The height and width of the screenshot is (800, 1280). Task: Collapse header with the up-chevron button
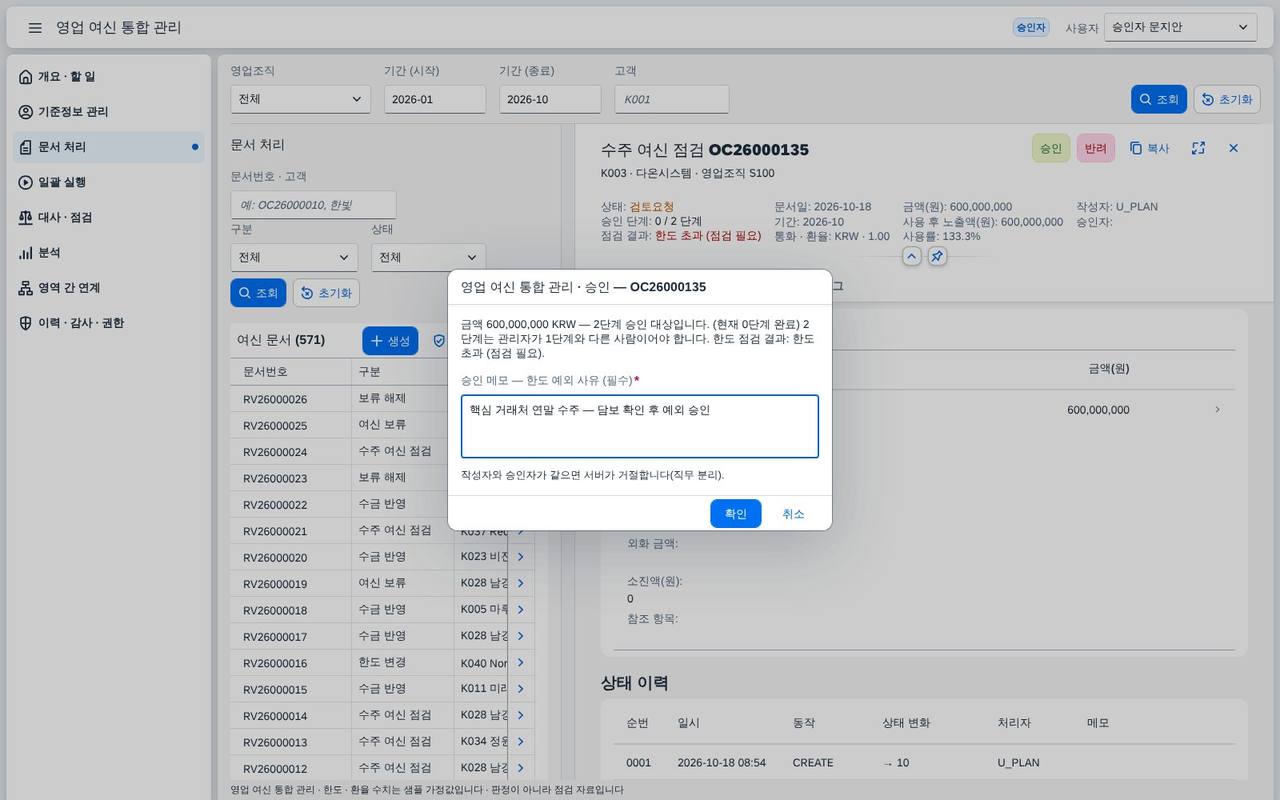pos(911,256)
